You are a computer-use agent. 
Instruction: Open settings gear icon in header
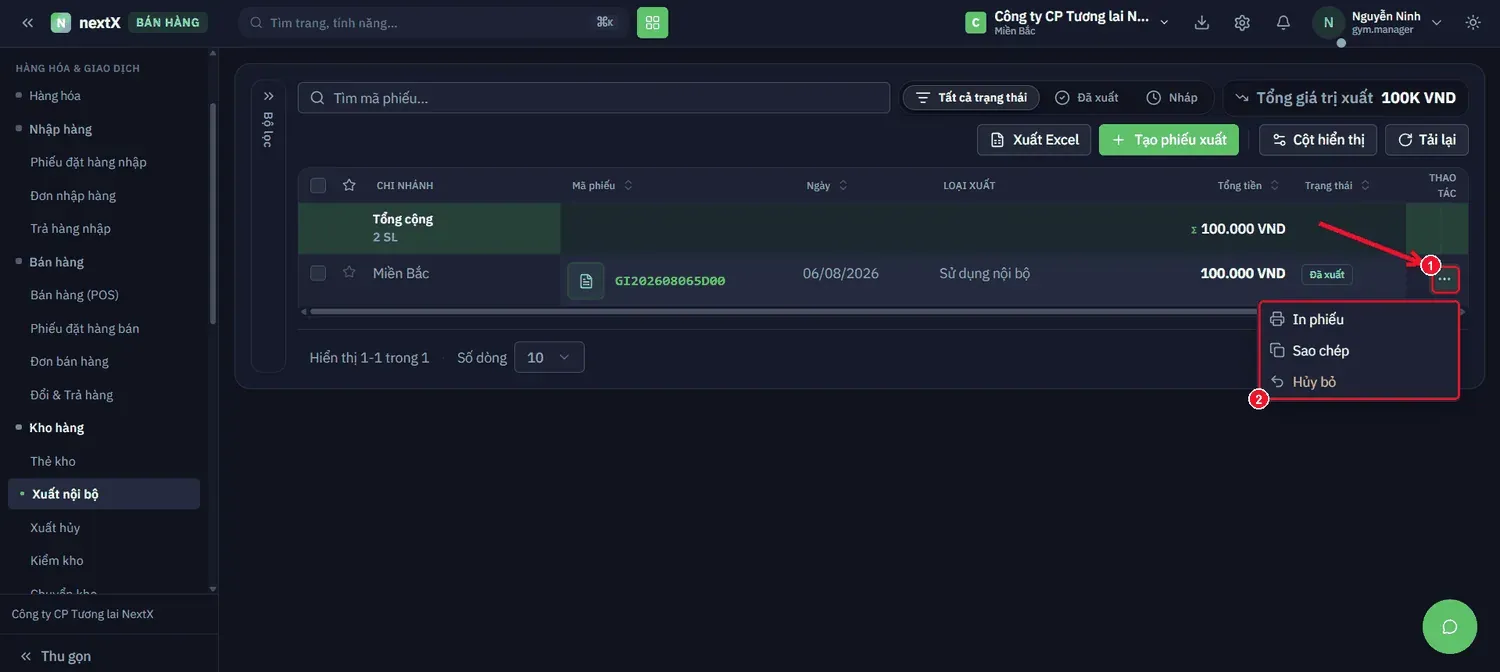[1242, 22]
